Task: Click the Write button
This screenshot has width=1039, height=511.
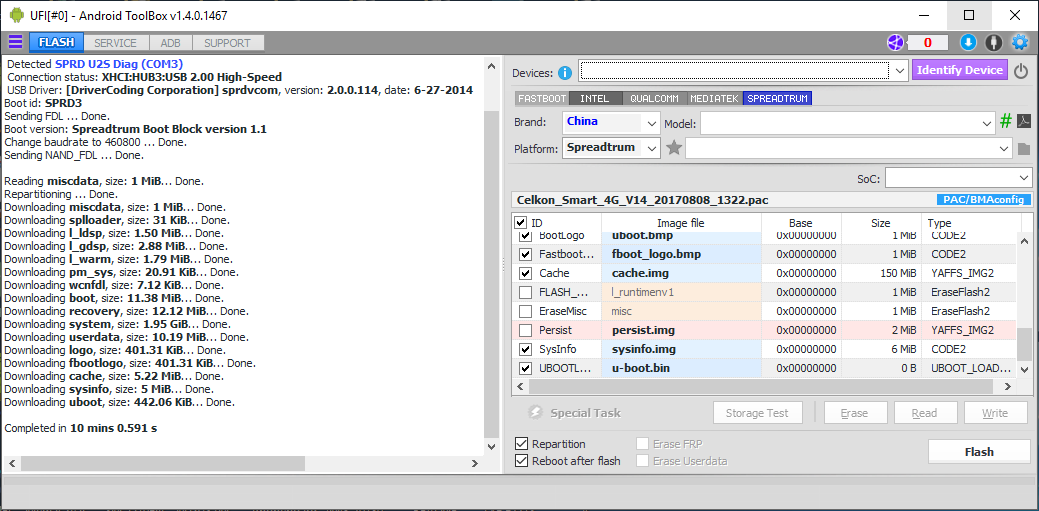Action: tap(995, 413)
